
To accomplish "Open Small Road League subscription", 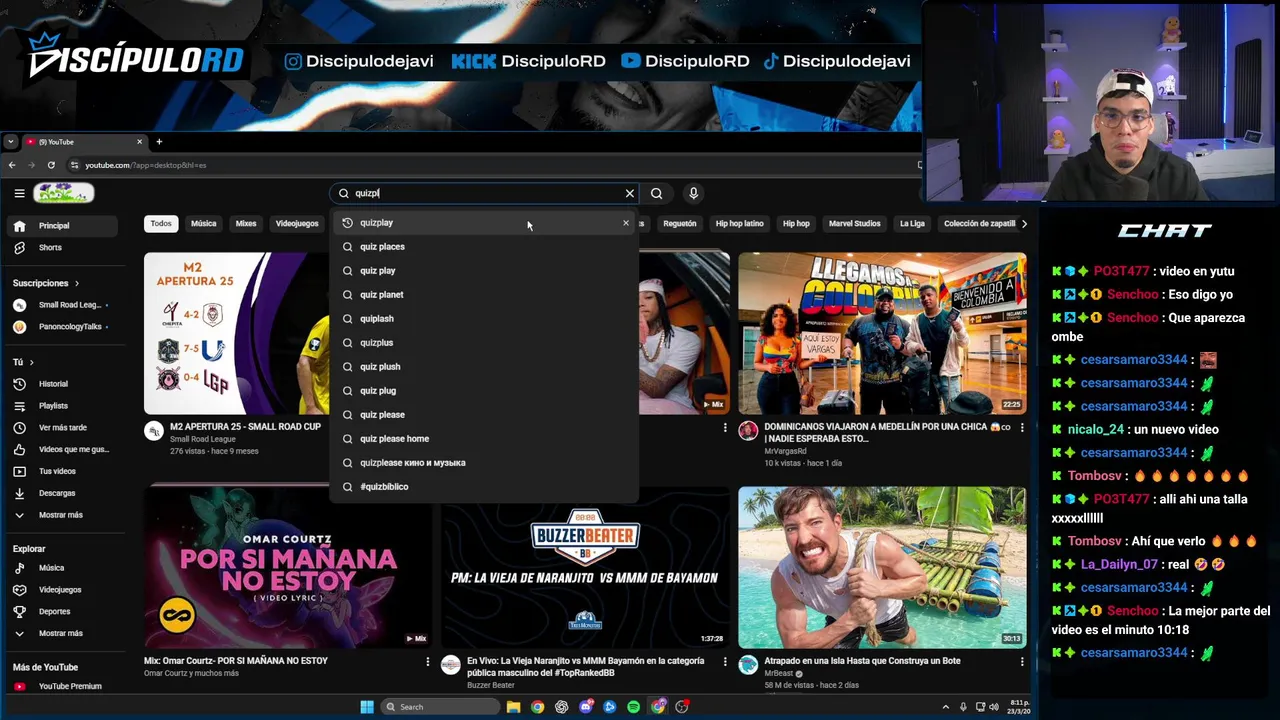I will point(60,305).
